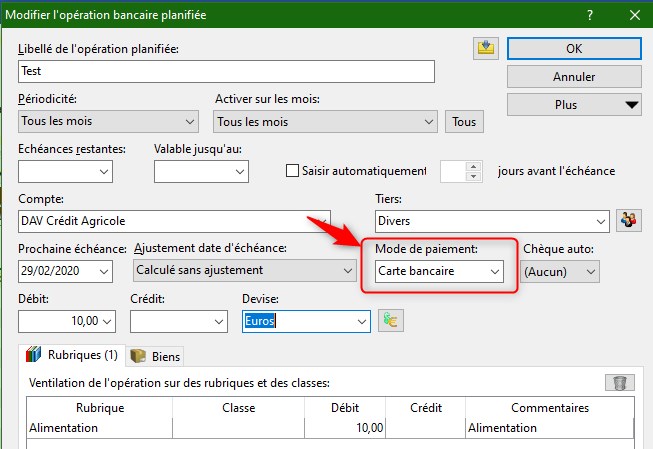Viewport: 653px width, 449px height.
Task: Click the Tous button
Action: pos(464,122)
